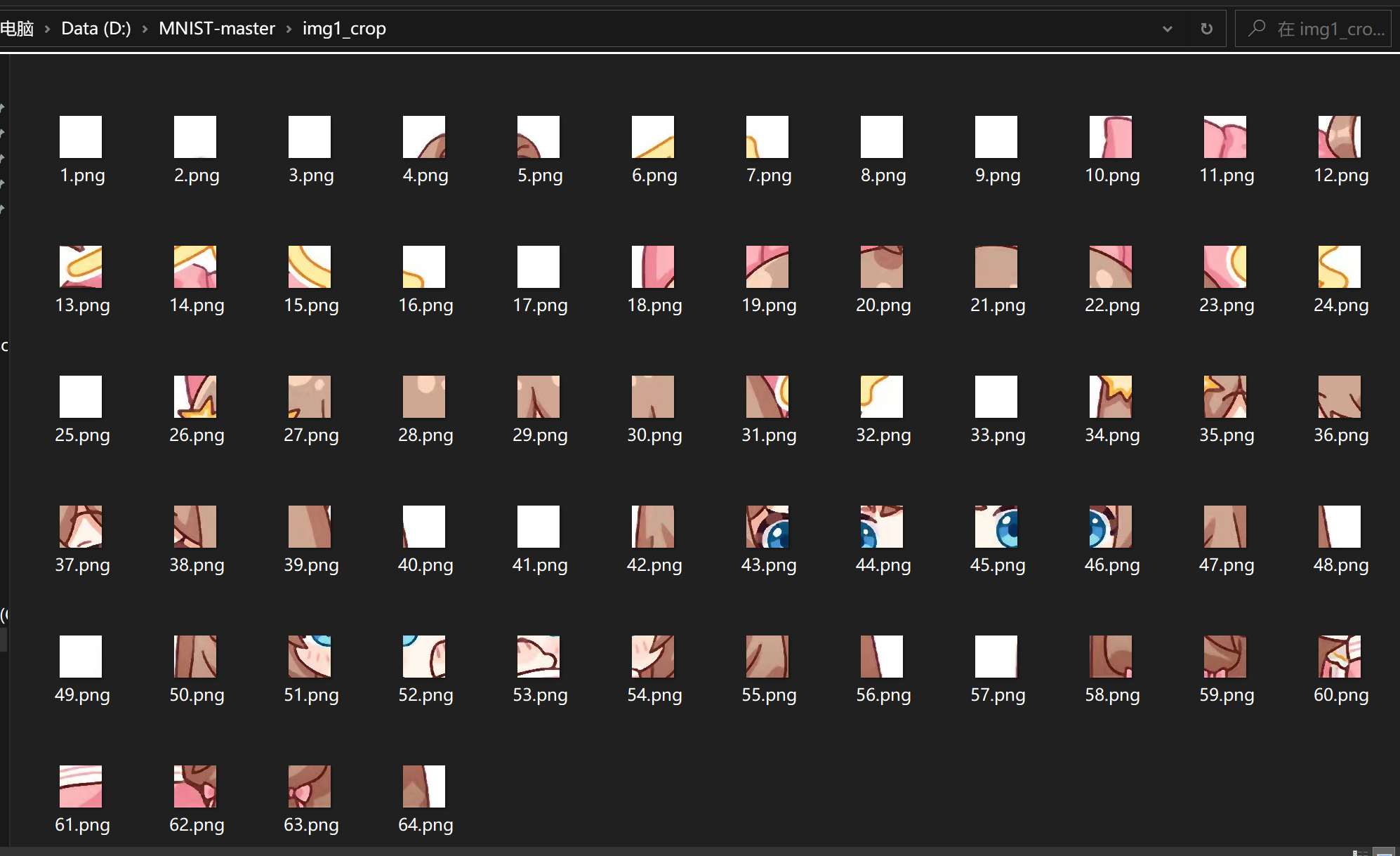The width and height of the screenshot is (1400, 856).
Task: Select the 63.png bow thumbnail
Action: point(310,786)
